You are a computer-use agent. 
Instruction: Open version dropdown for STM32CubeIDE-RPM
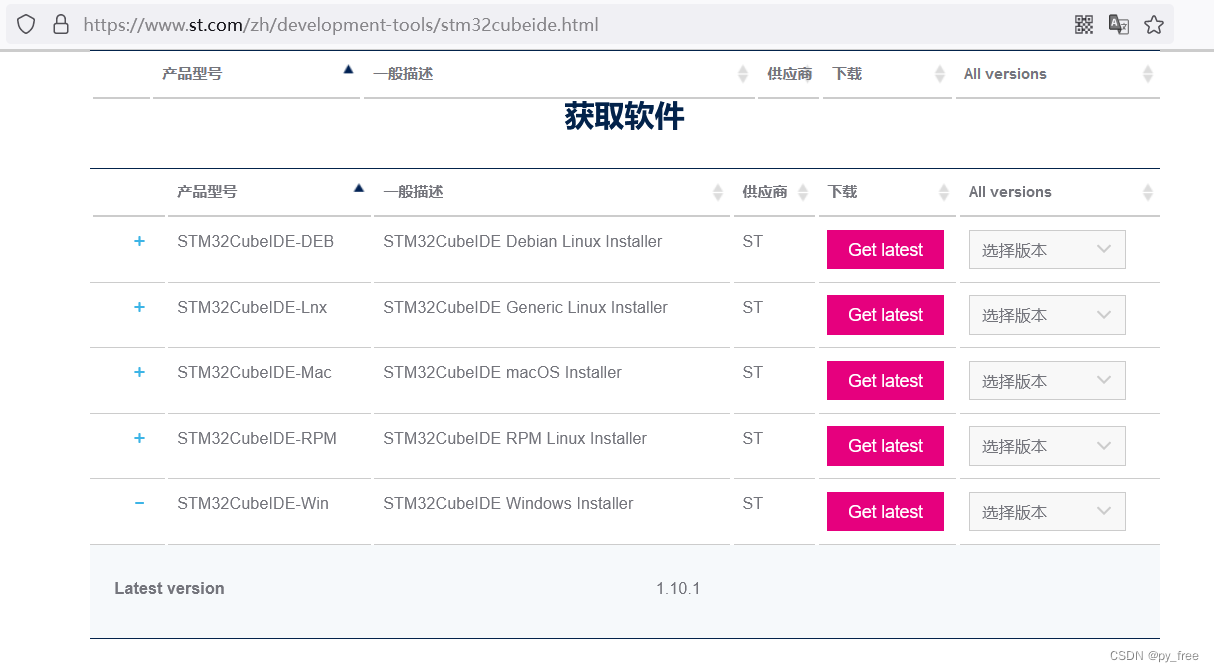1047,446
